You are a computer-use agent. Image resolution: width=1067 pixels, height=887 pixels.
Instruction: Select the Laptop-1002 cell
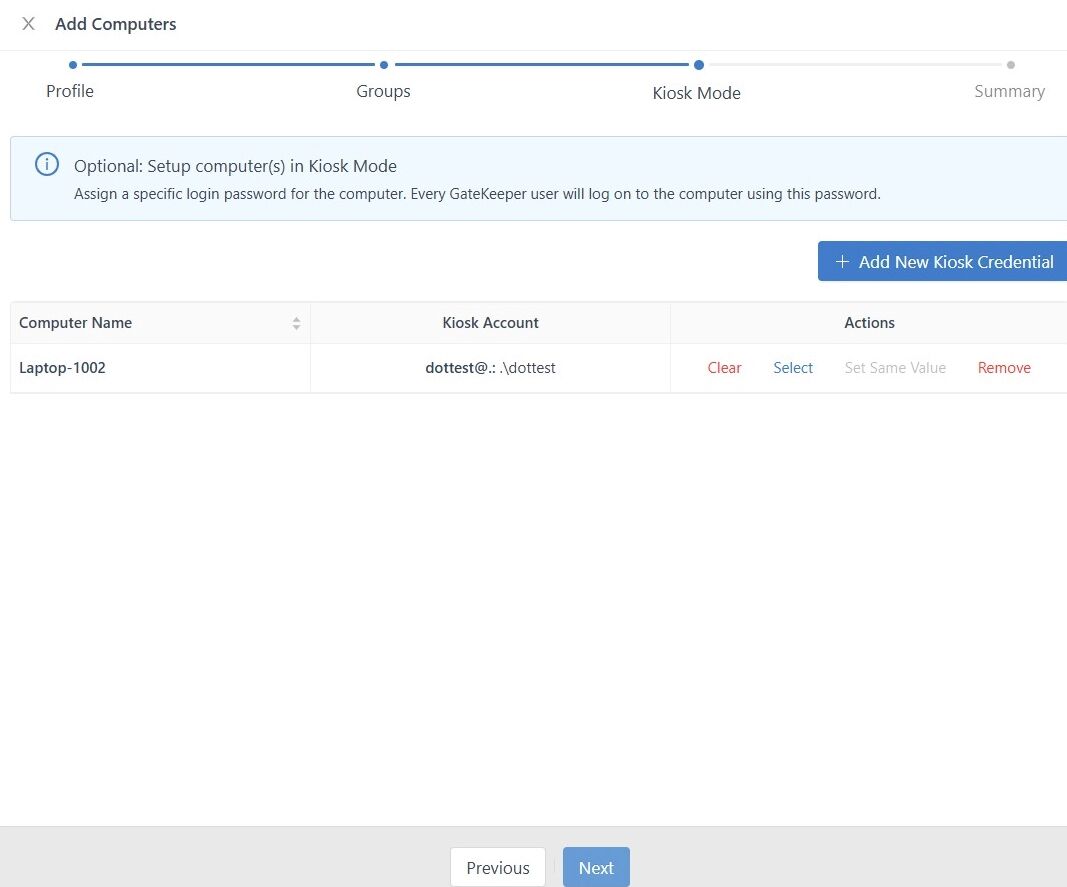160,368
